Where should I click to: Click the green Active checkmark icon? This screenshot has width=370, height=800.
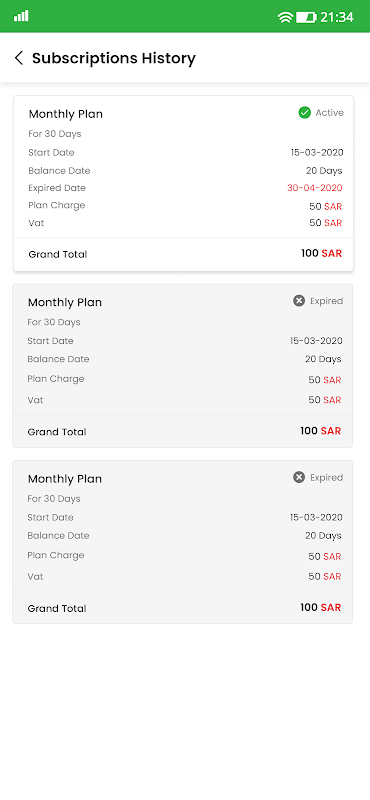tap(305, 113)
